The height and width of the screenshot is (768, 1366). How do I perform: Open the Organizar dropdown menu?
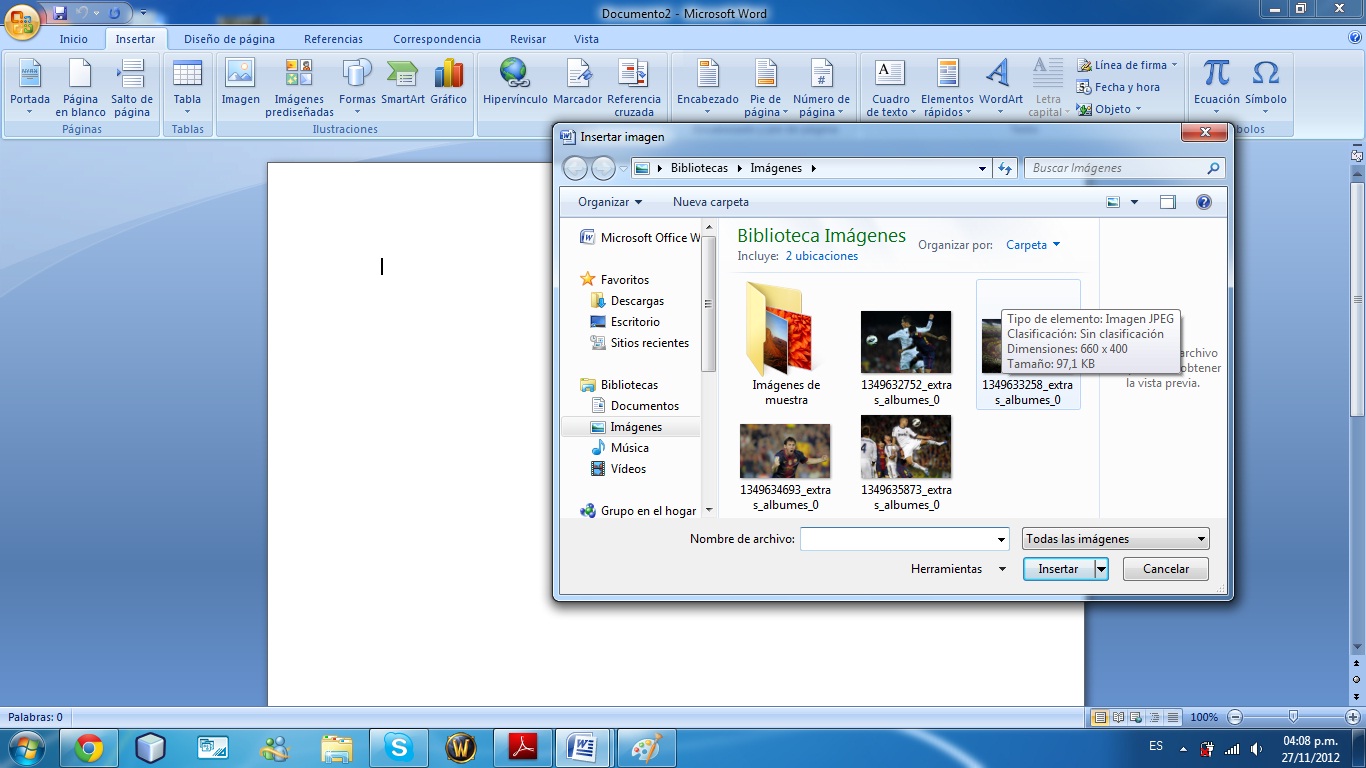coord(610,202)
